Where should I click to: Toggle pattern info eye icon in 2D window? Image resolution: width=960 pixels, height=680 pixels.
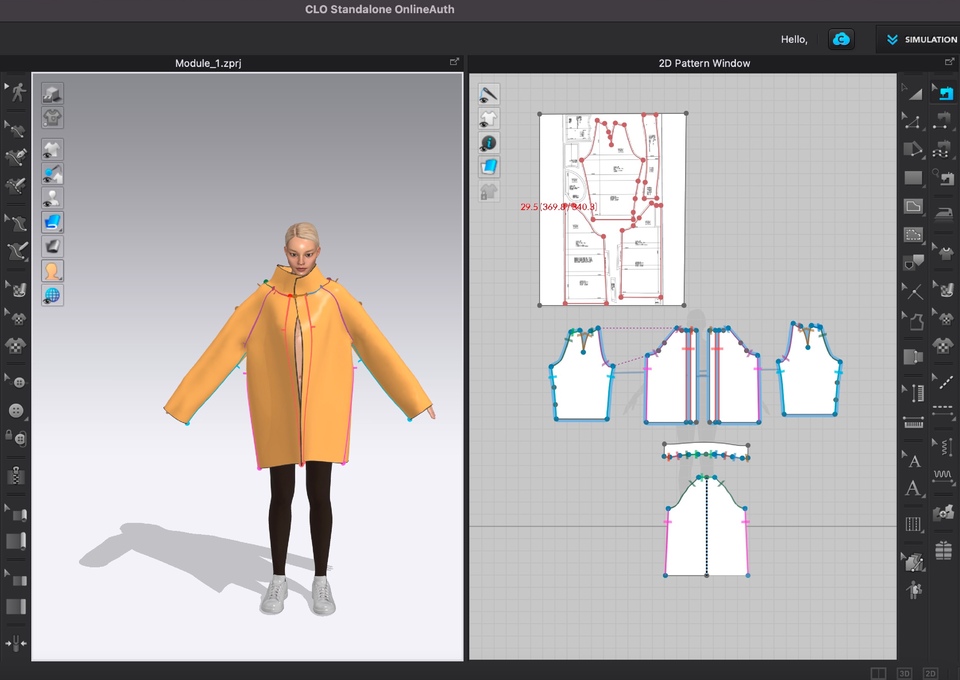click(x=489, y=143)
